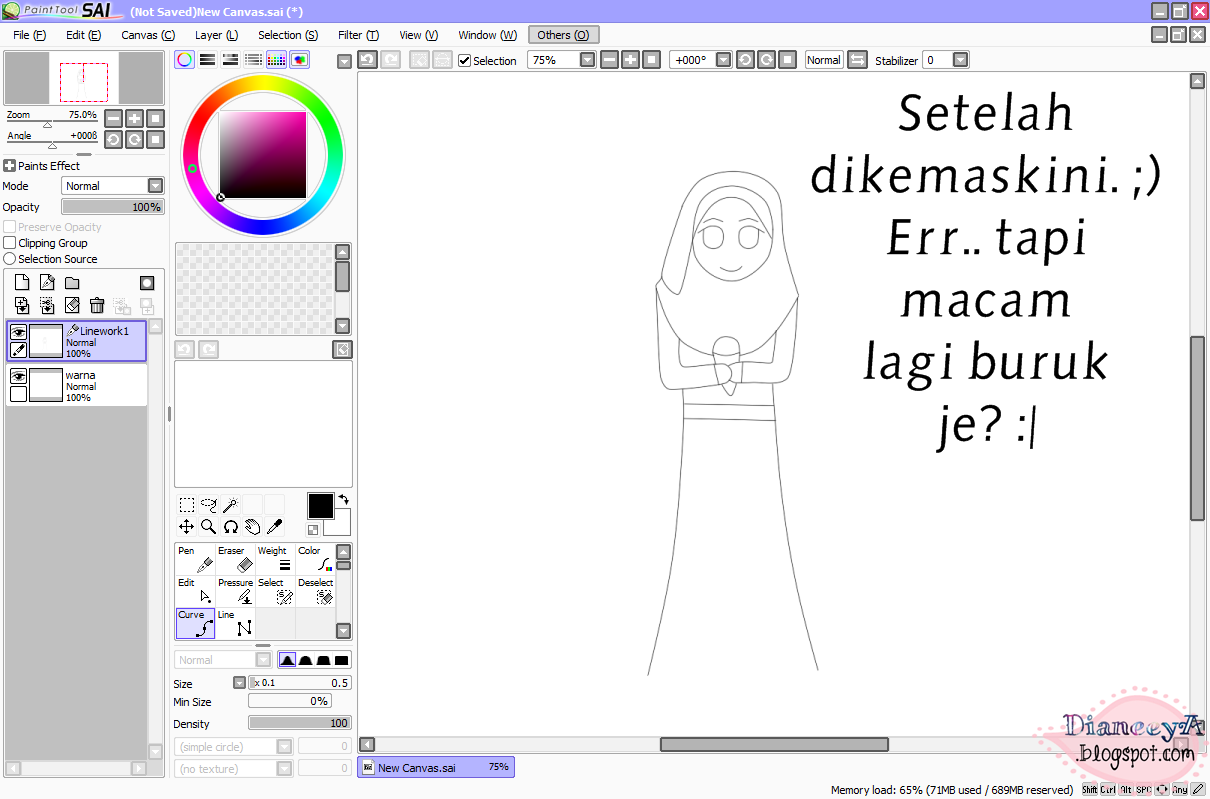The image size is (1210, 799).
Task: Pick the magic wand tool
Action: coord(231,505)
